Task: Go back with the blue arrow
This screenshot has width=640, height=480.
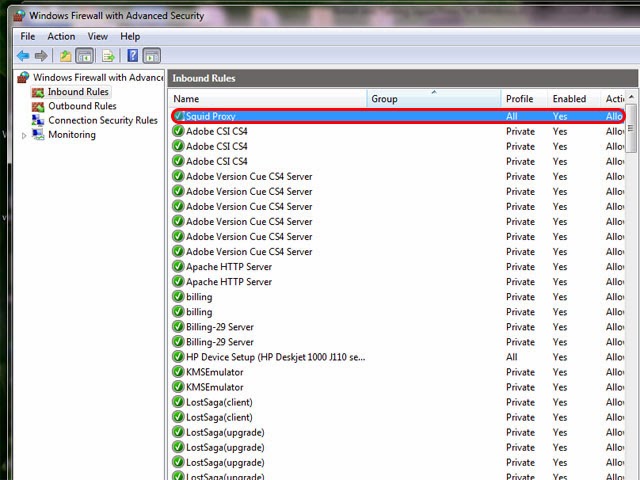Action: [23, 56]
